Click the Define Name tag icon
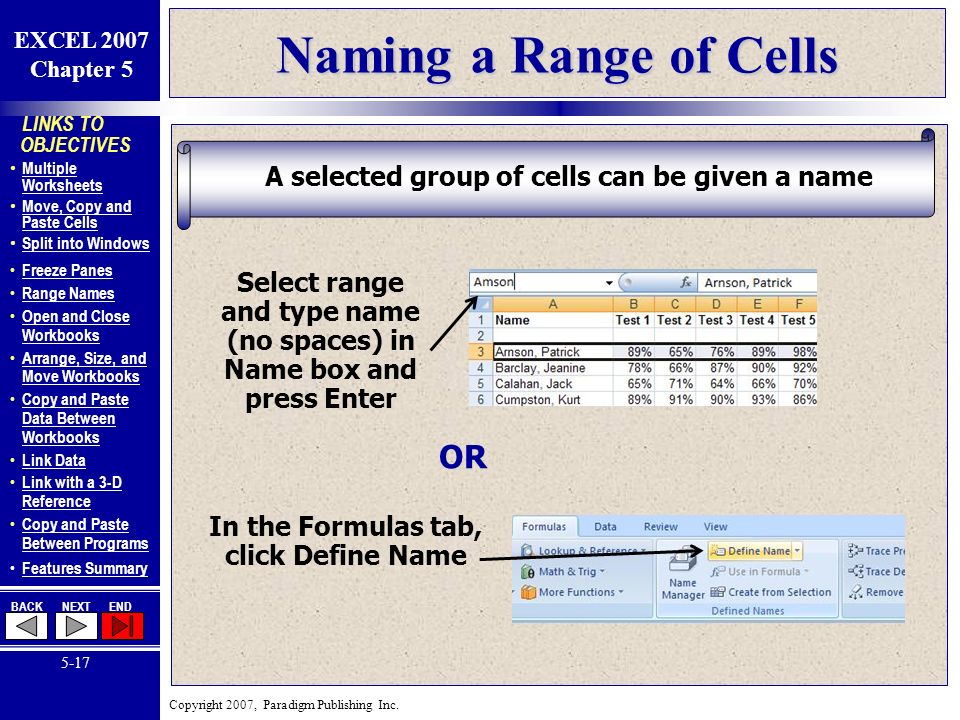The image size is (960, 720). [718, 551]
